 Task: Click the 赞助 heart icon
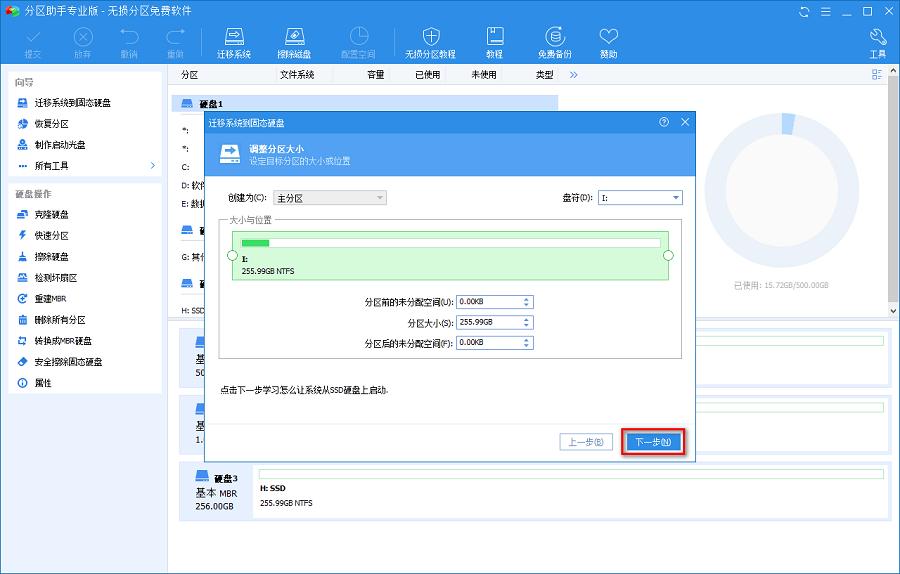click(608, 43)
